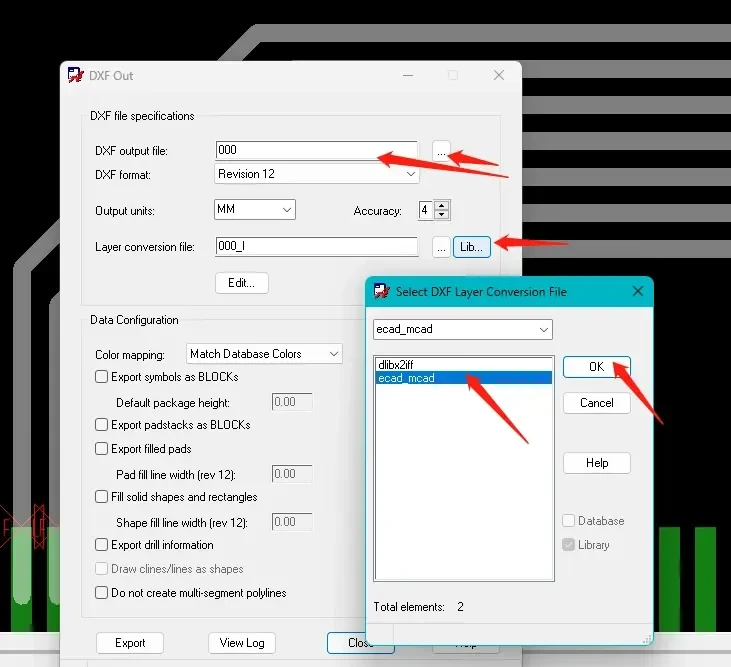Click the DXF Out window title icon
The height and width of the screenshot is (667, 731).
click(76, 75)
